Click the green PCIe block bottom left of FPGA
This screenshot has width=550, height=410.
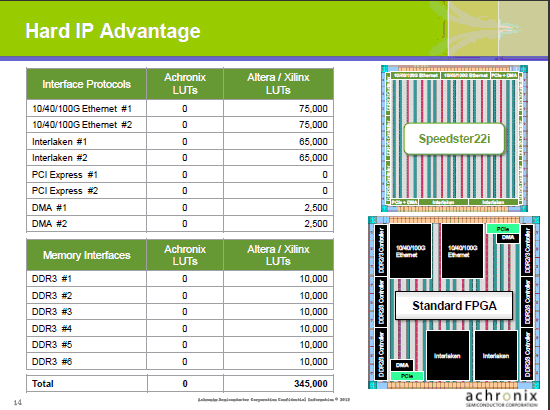click(407, 376)
